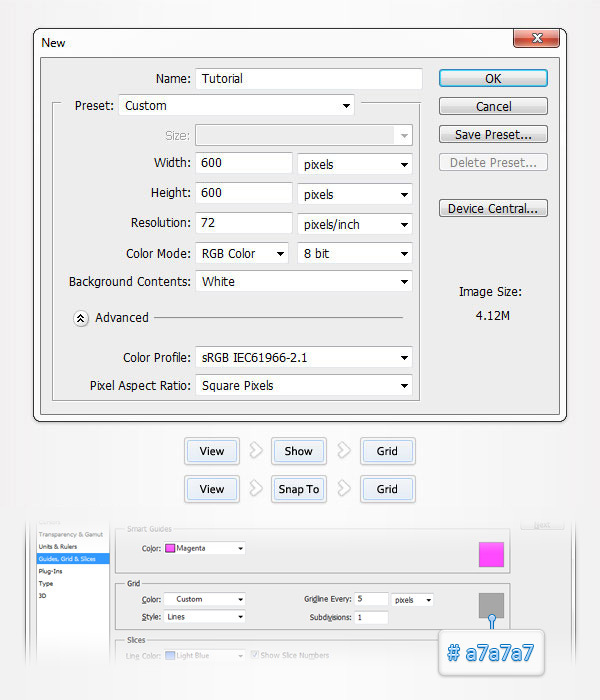Click the Resolution input field
The width and height of the screenshot is (600, 700).
pyautogui.click(x=243, y=223)
